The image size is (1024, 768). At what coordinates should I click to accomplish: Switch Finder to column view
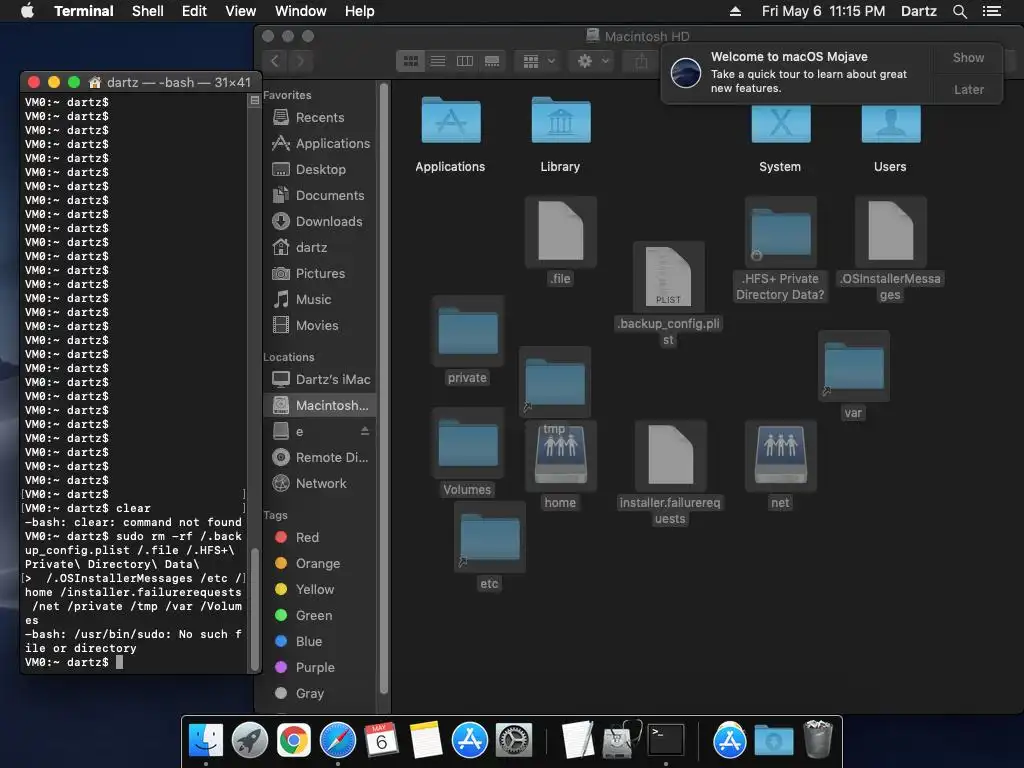pos(465,61)
